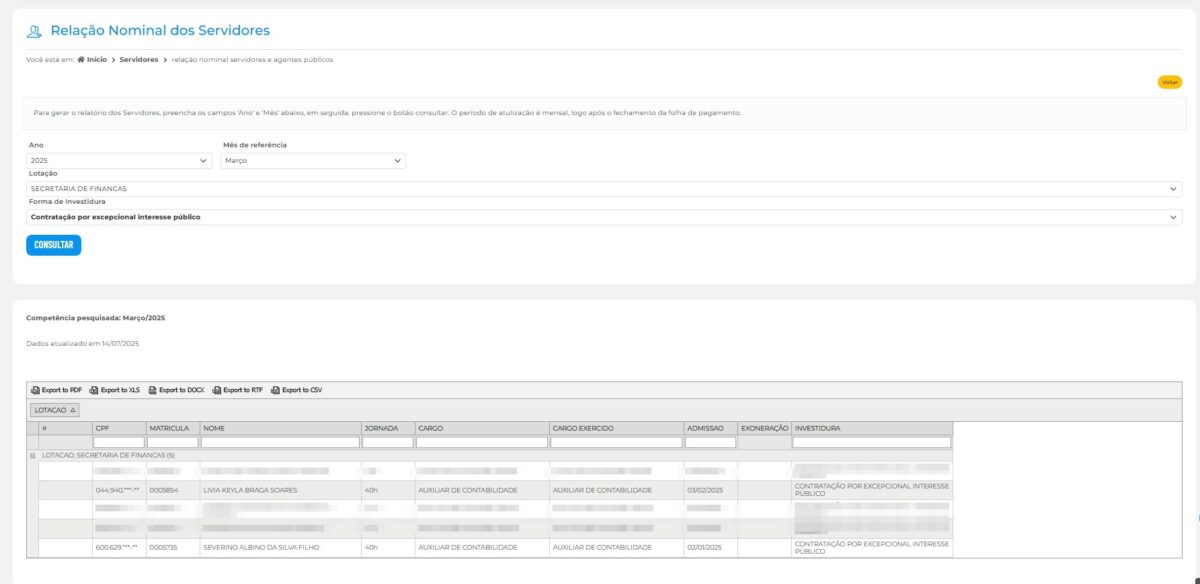Open the Mês de referência dropdown
The height and width of the screenshot is (584, 1200).
[312, 160]
